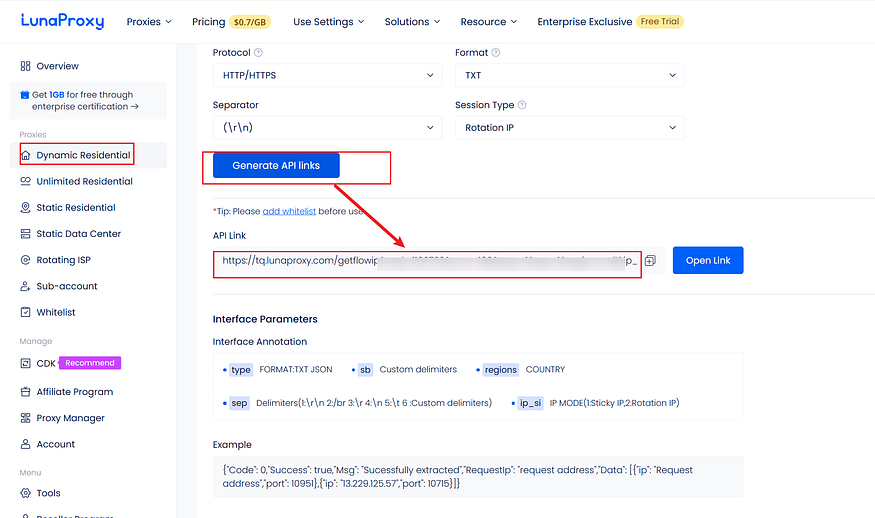875x518 pixels.
Task: Open Enterprise Exclusive in top navigation
Action: (x=584, y=22)
